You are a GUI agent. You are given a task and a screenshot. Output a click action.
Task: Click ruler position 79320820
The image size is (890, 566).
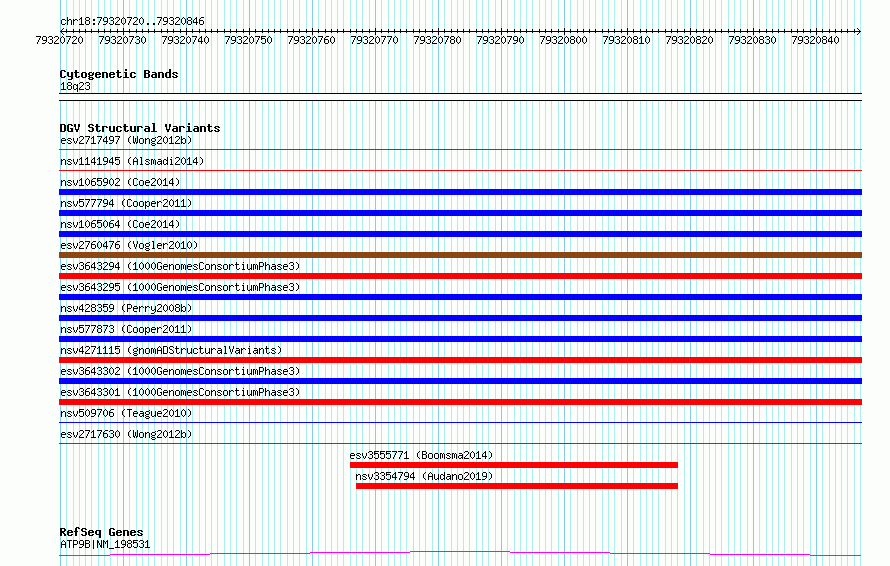click(x=689, y=40)
